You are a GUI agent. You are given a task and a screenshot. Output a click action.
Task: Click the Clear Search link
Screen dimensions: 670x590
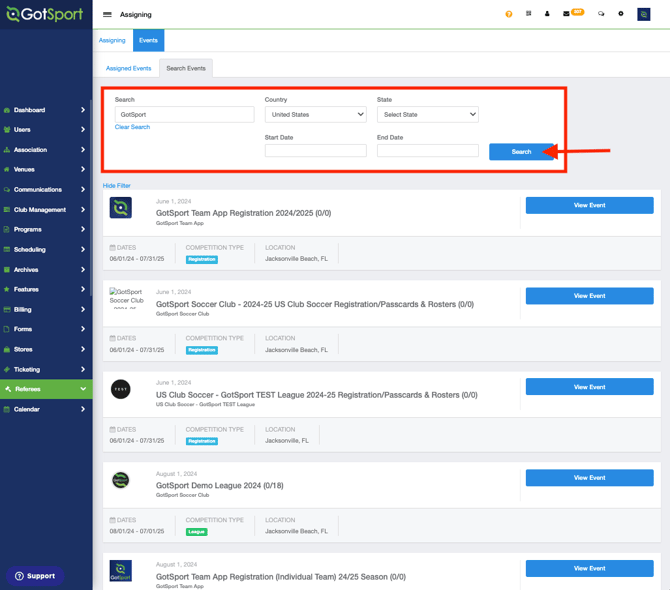tap(132, 127)
